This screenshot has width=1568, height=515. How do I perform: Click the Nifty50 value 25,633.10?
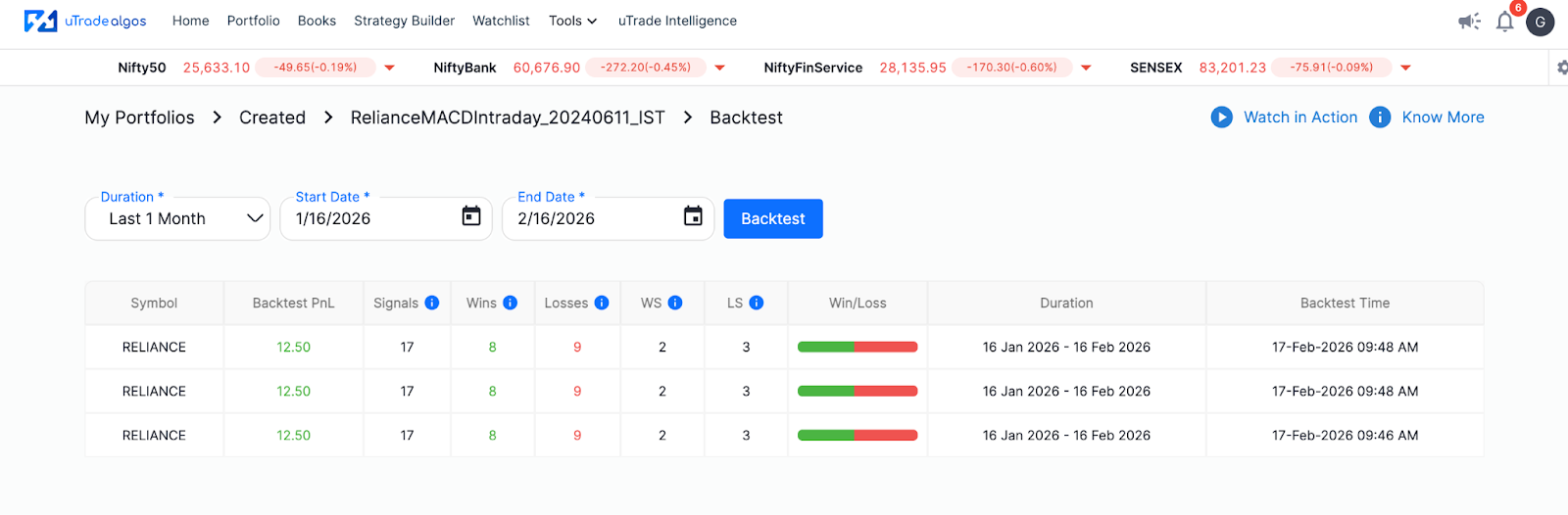point(217,68)
